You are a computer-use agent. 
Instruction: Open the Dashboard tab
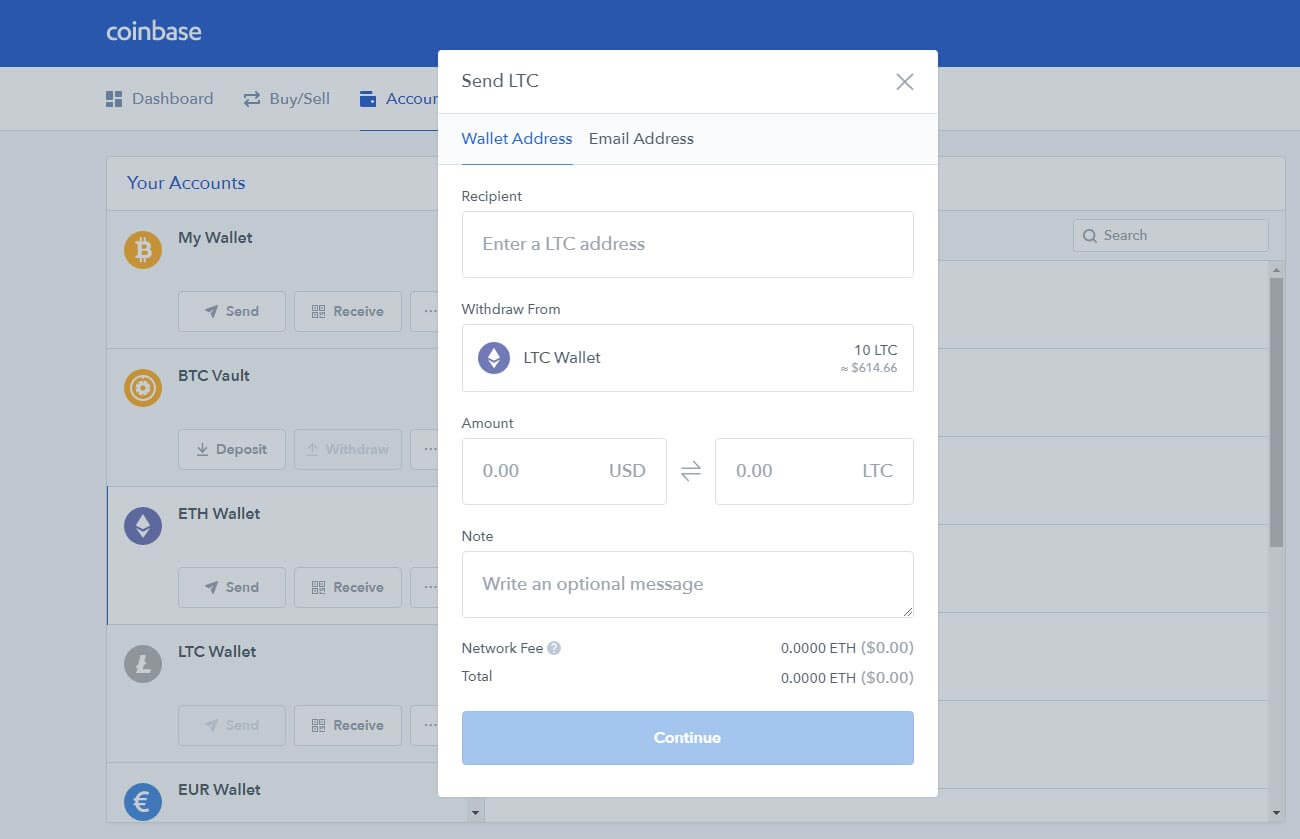[x=160, y=99]
